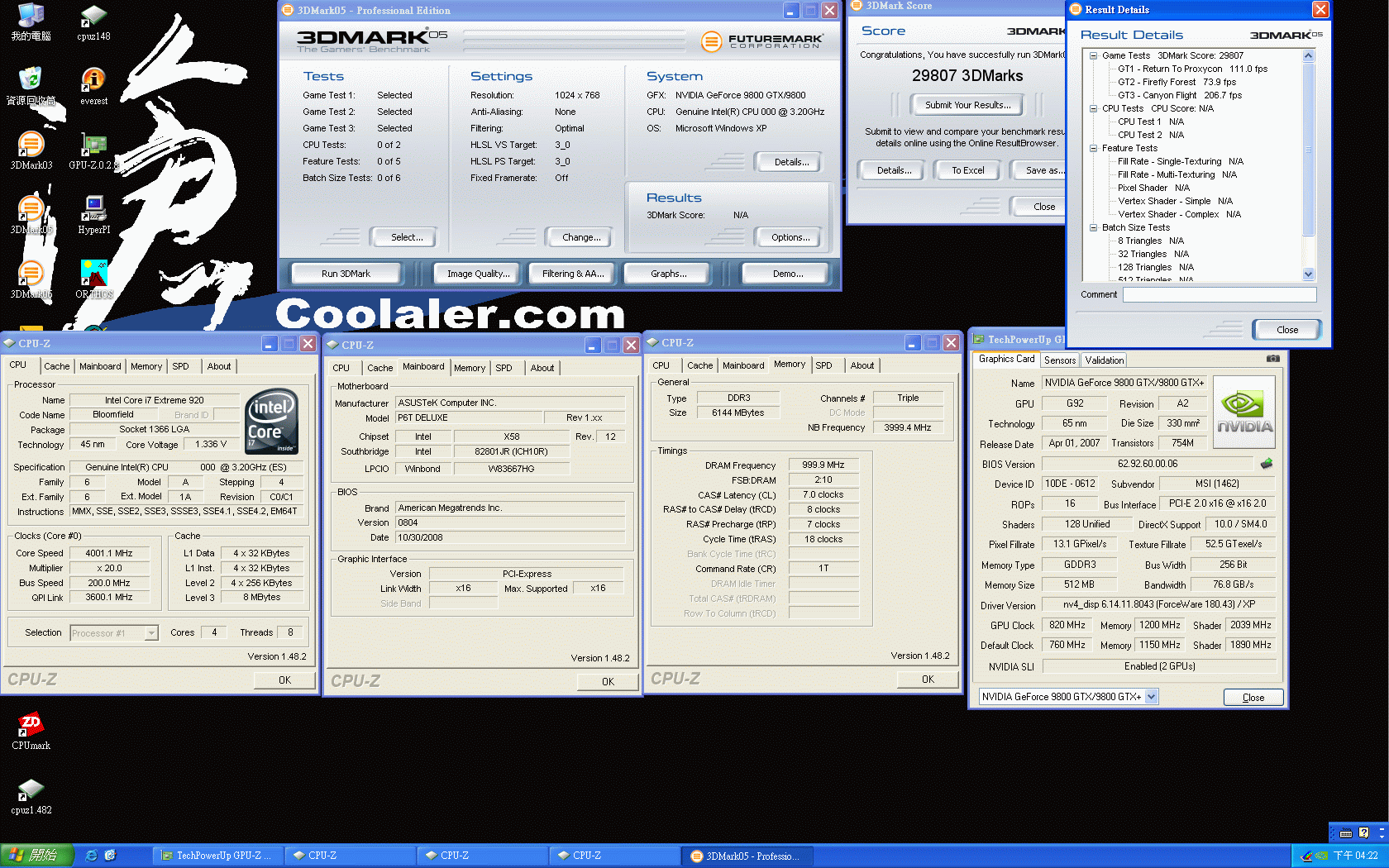Click the 3DMark05 window title bar icon

coord(288,10)
